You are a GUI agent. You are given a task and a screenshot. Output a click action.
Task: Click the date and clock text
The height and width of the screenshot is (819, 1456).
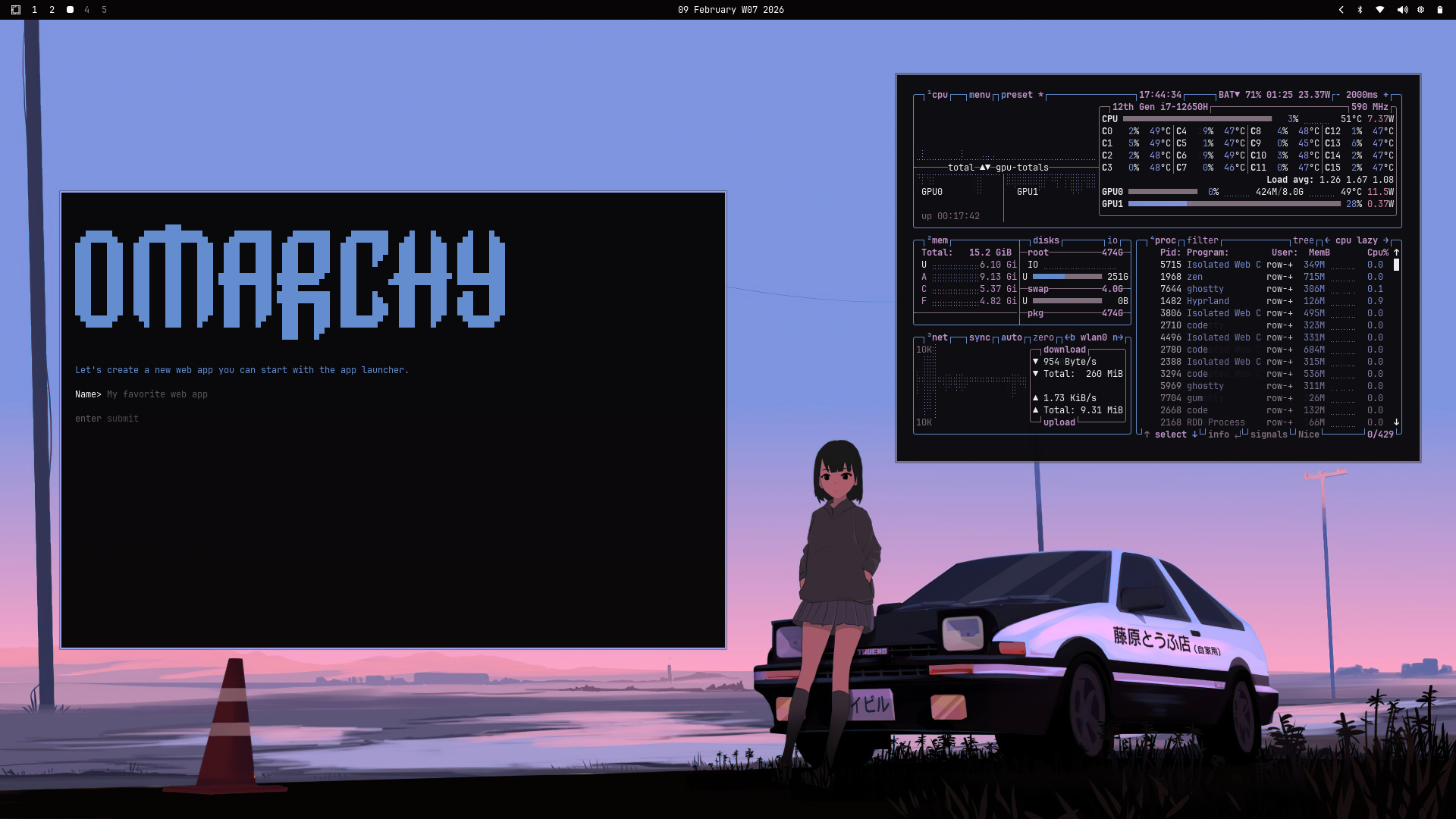730,10
